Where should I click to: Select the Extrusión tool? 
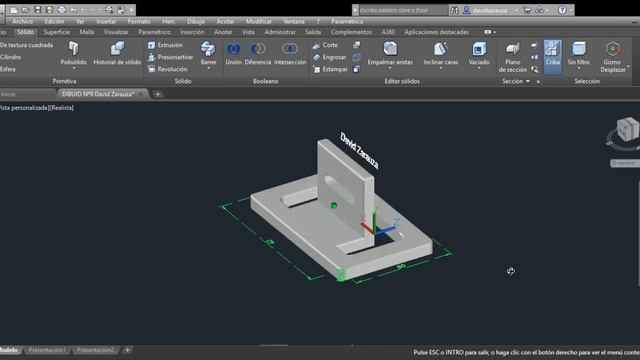click(165, 45)
